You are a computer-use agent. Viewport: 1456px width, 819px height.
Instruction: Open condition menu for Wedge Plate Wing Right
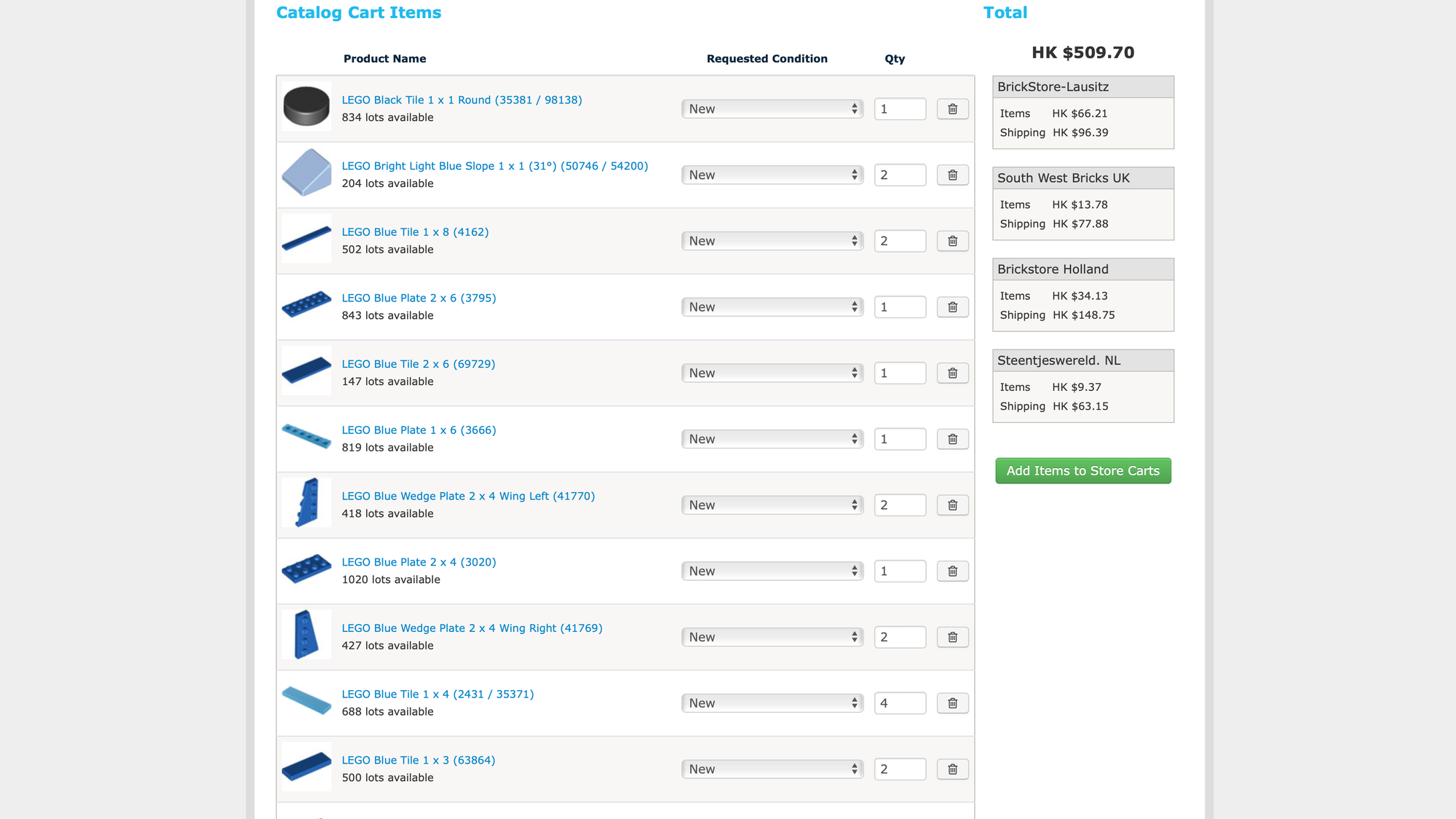772,637
